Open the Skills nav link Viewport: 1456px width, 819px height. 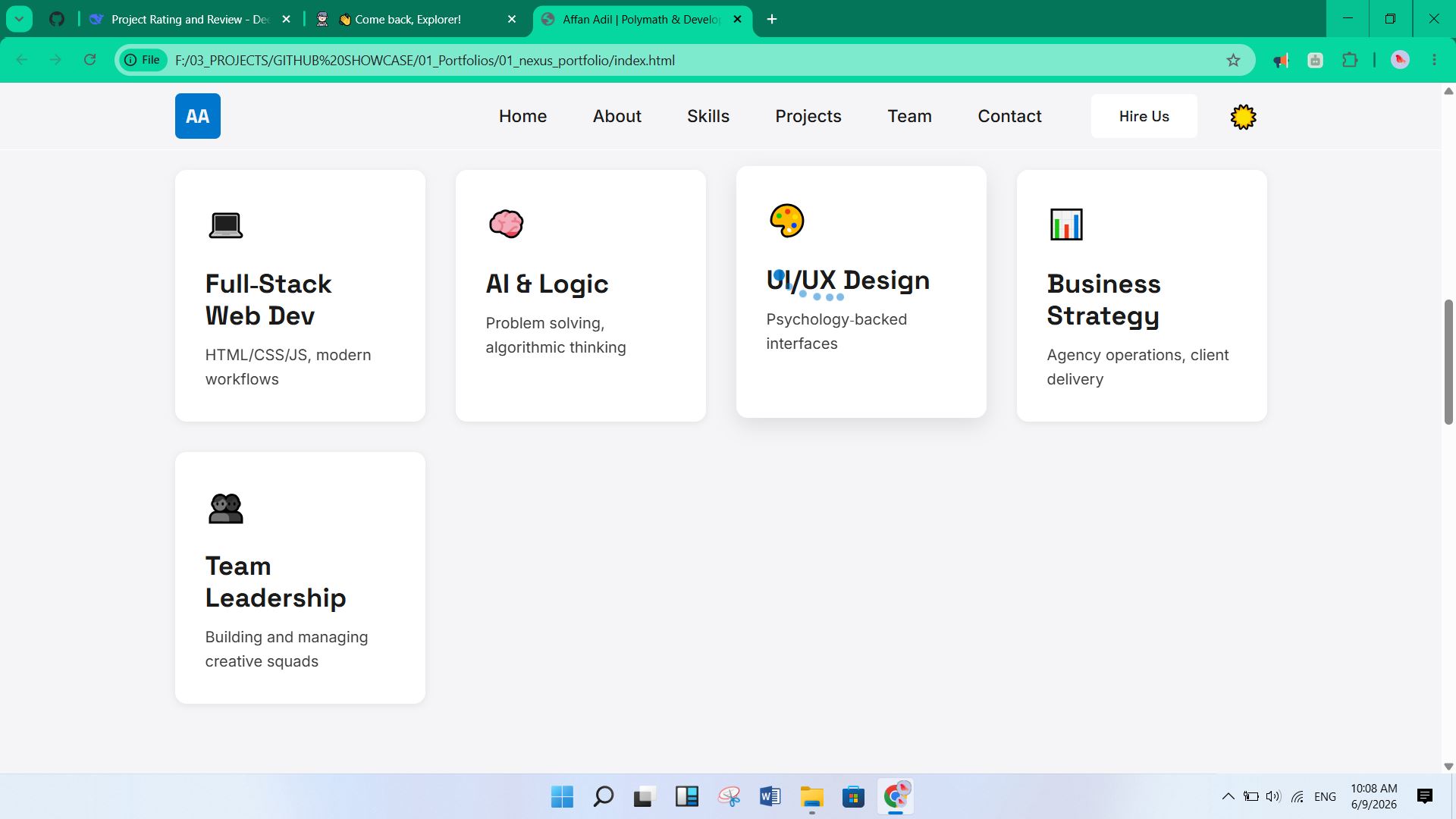tap(708, 116)
